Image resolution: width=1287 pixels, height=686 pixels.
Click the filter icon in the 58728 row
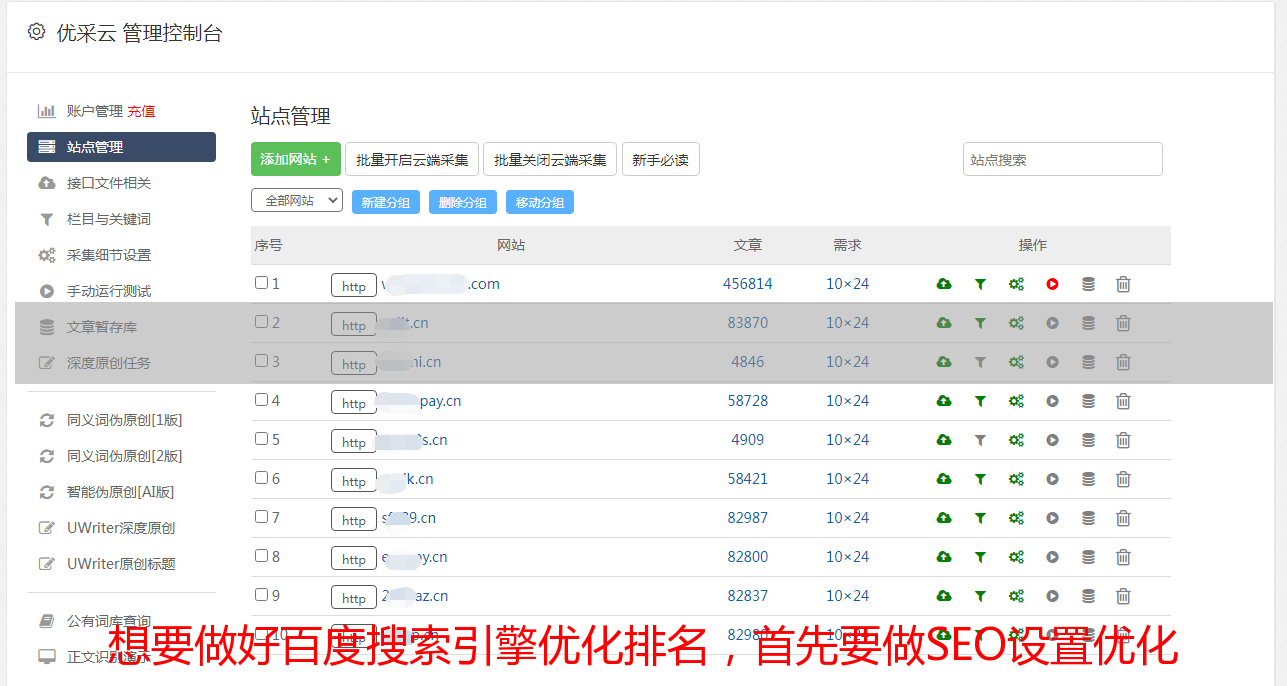click(980, 401)
